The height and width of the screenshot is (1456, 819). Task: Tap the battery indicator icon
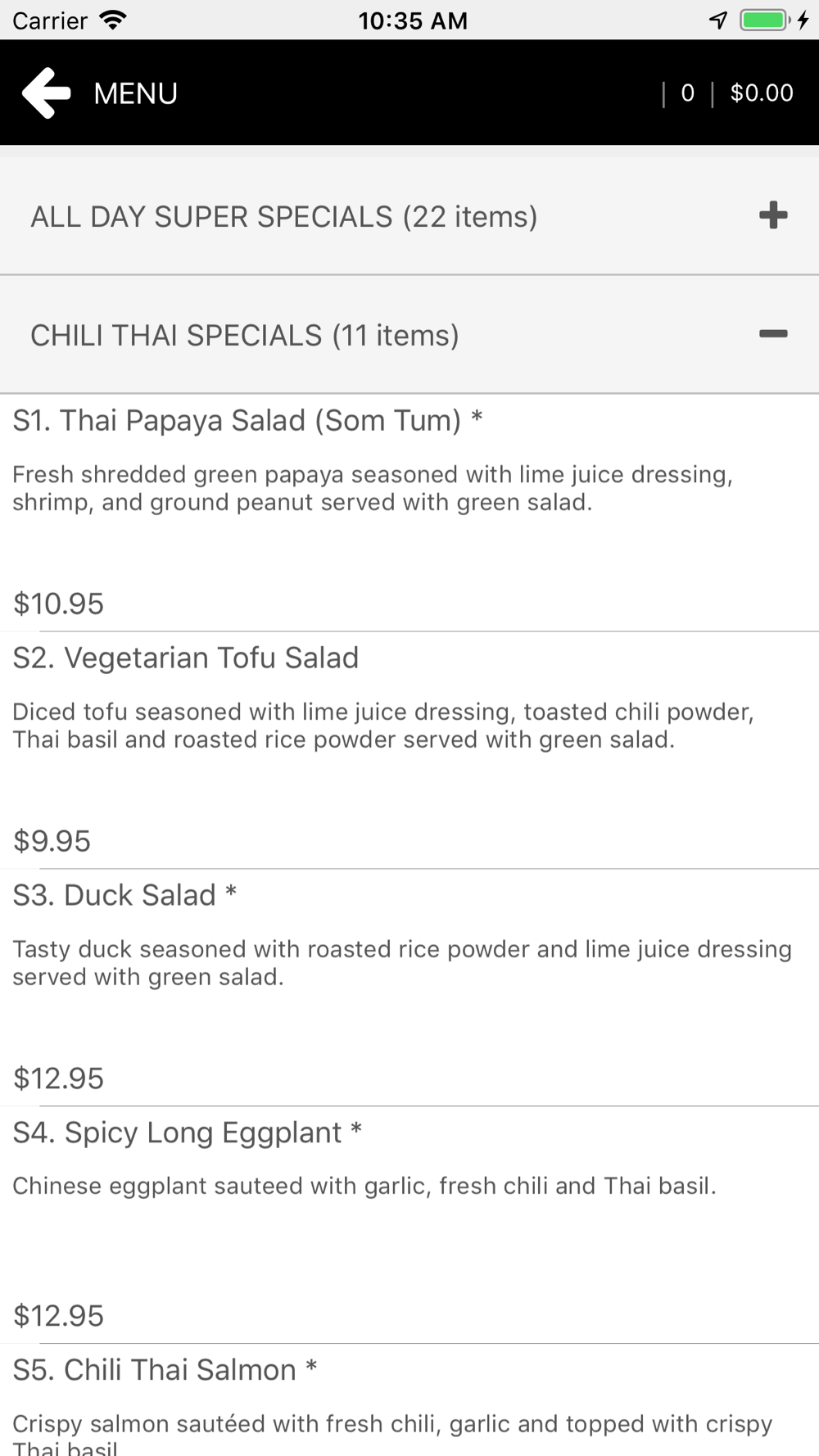[765, 20]
